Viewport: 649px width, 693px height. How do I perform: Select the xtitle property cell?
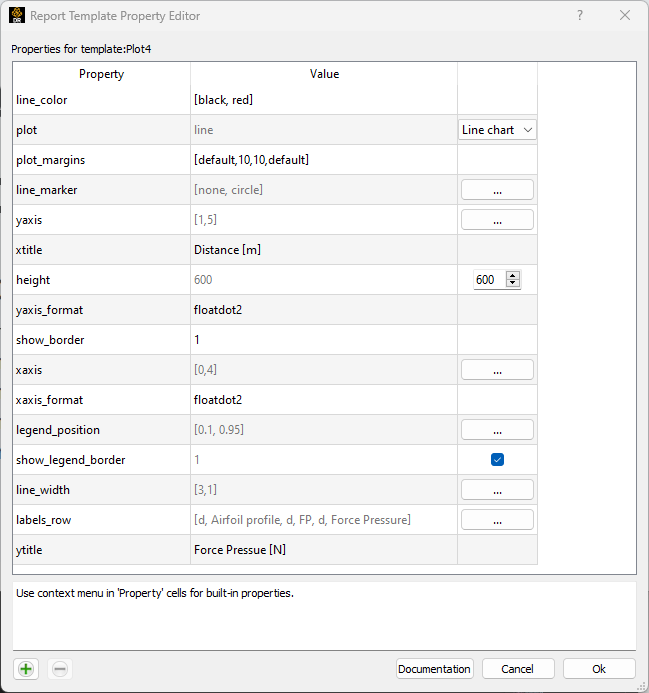(x=102, y=250)
